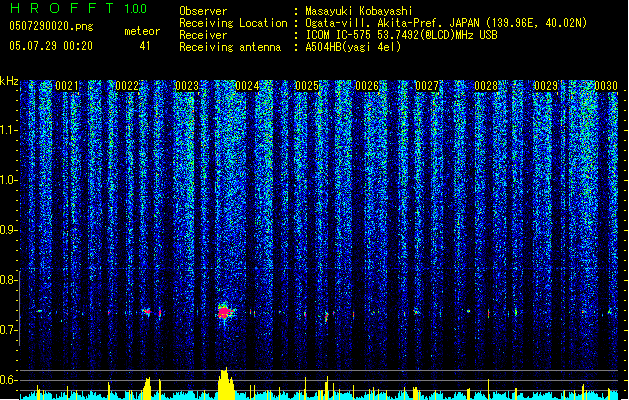
Task: Click the kHz axis unit label
Action: [9, 81]
